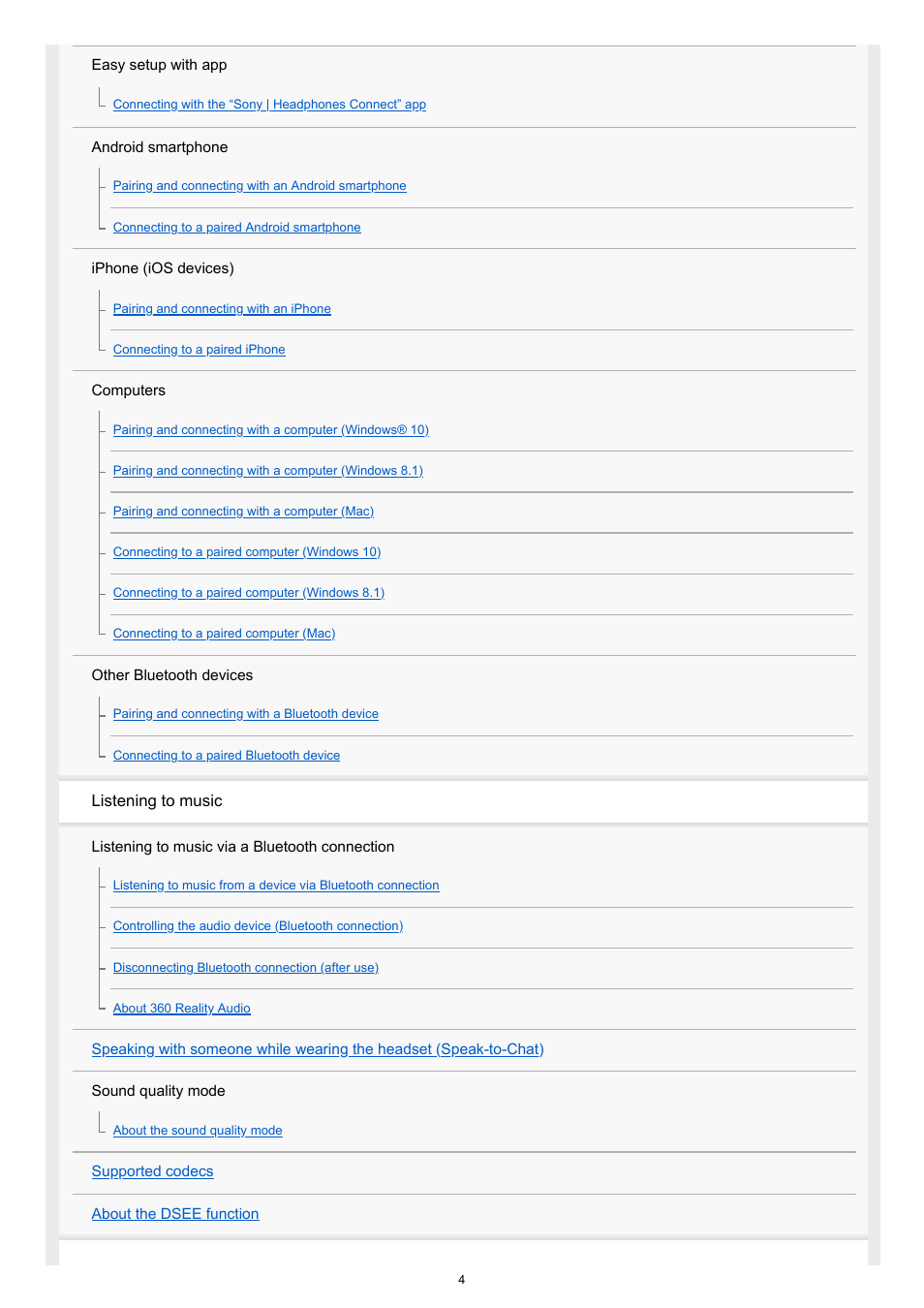The width and height of the screenshot is (924, 1308).
Task: Open Listening to music from a device link
Action: (x=276, y=886)
